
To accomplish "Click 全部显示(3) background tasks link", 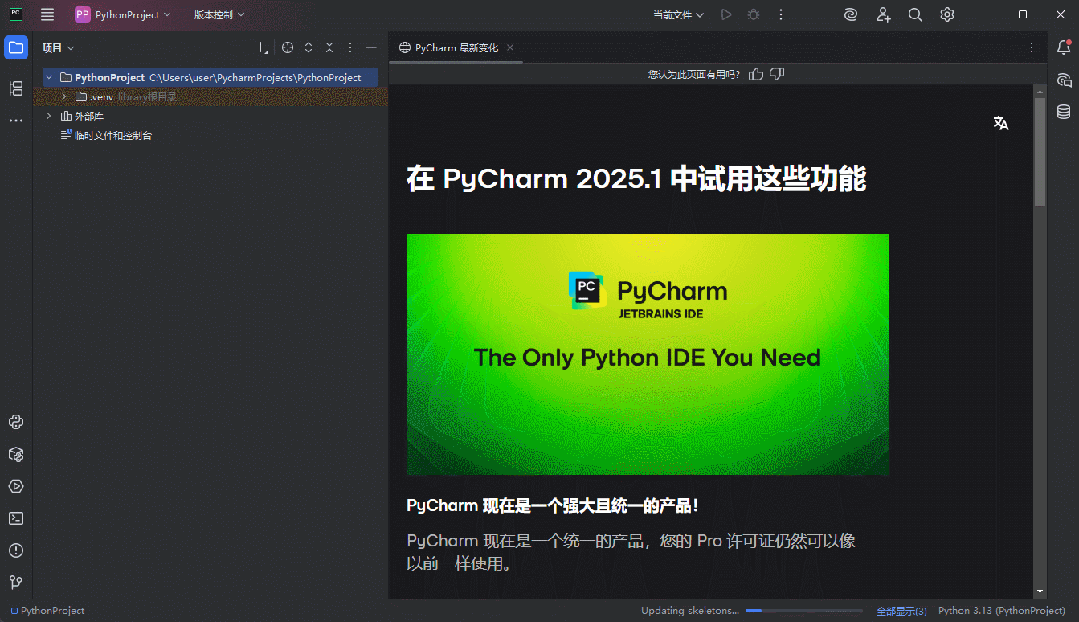I will (x=901, y=611).
